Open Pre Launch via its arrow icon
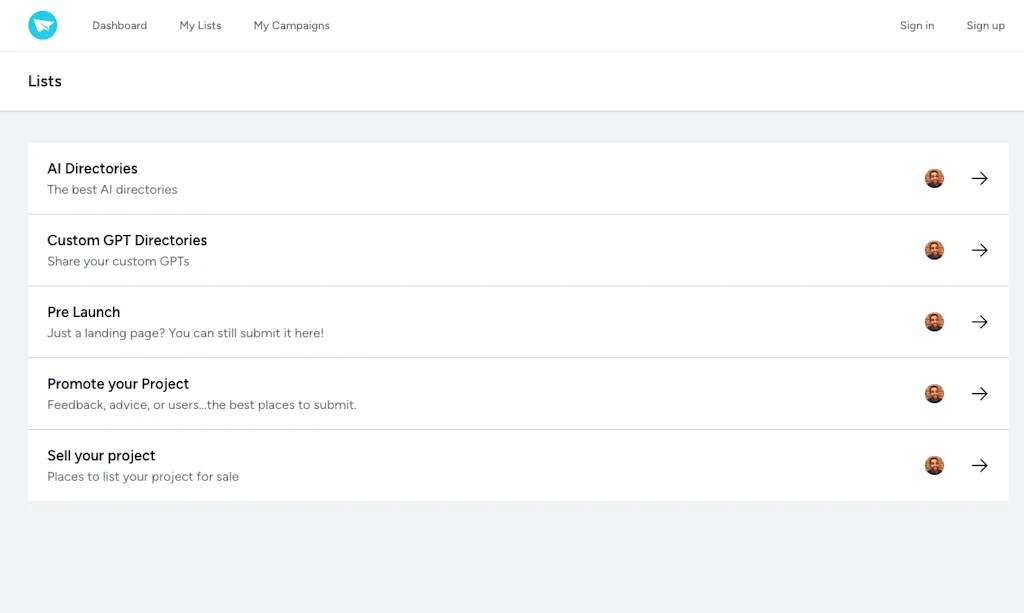This screenshot has width=1024, height=613. pos(979,321)
